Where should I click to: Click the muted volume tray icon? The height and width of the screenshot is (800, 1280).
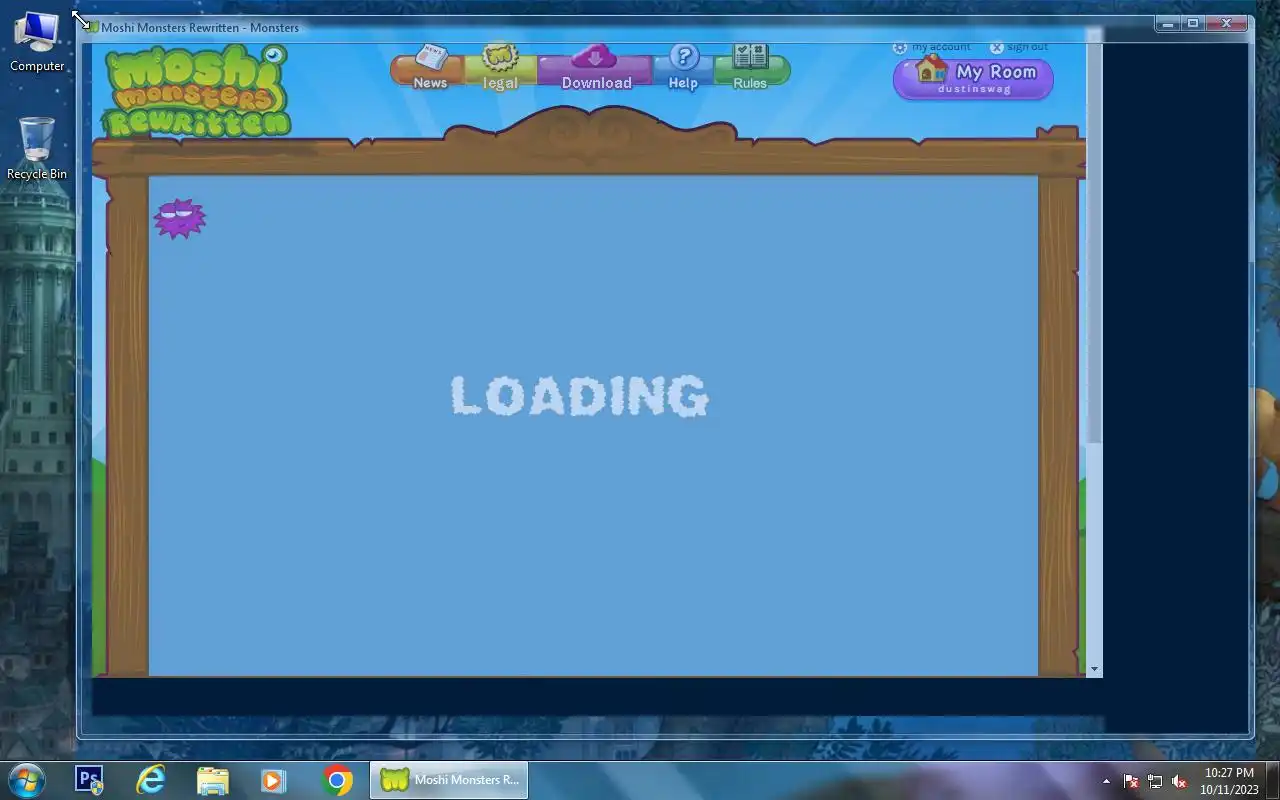click(x=1179, y=781)
